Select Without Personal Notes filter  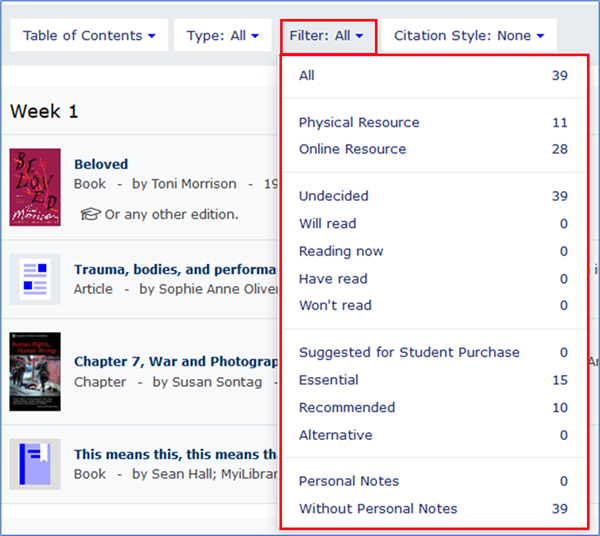pos(378,509)
